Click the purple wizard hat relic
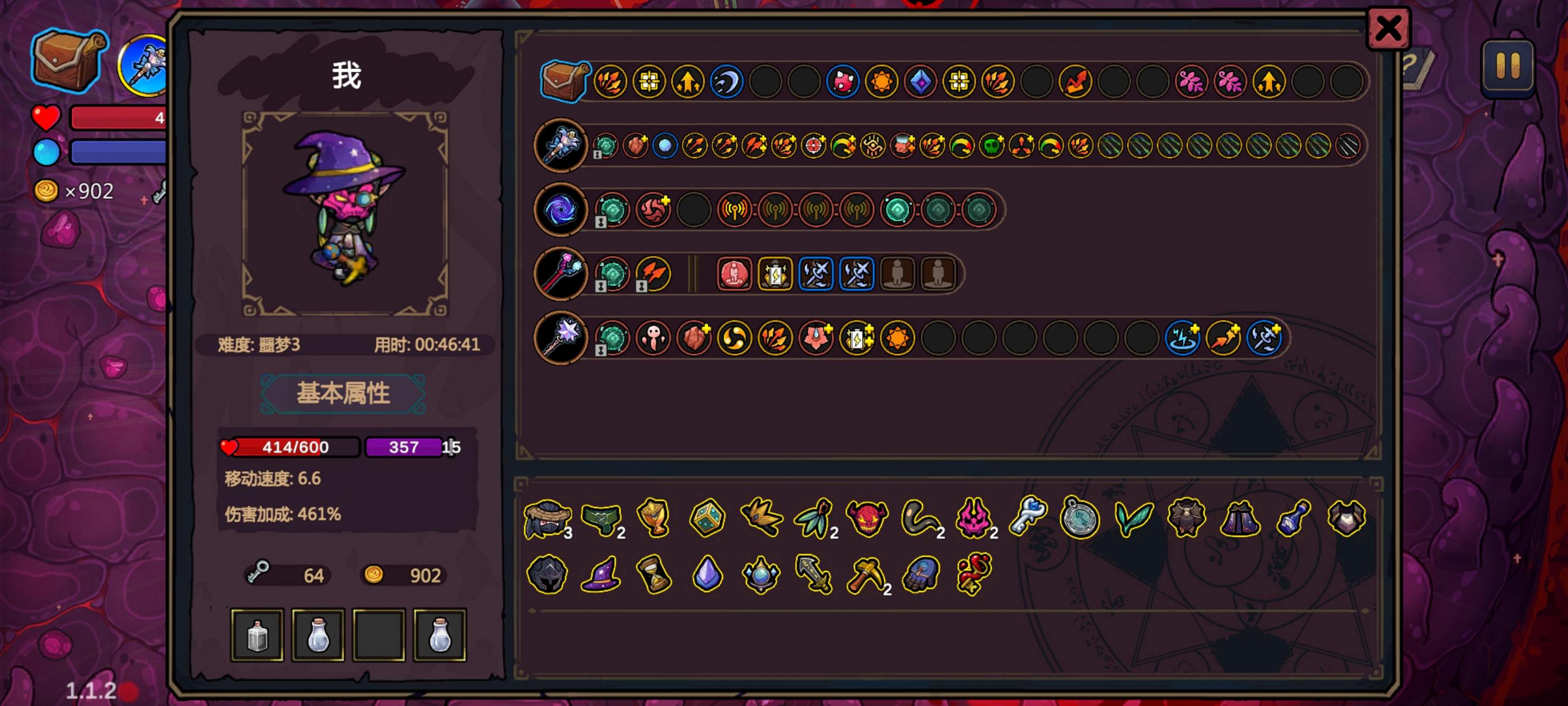The width and height of the screenshot is (1568, 706). 601,574
